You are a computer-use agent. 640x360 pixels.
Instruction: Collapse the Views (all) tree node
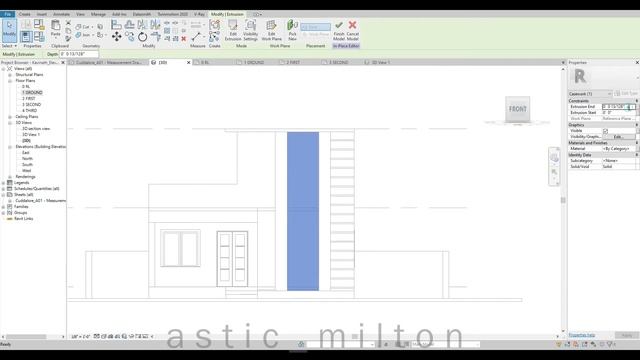click(x=4, y=69)
